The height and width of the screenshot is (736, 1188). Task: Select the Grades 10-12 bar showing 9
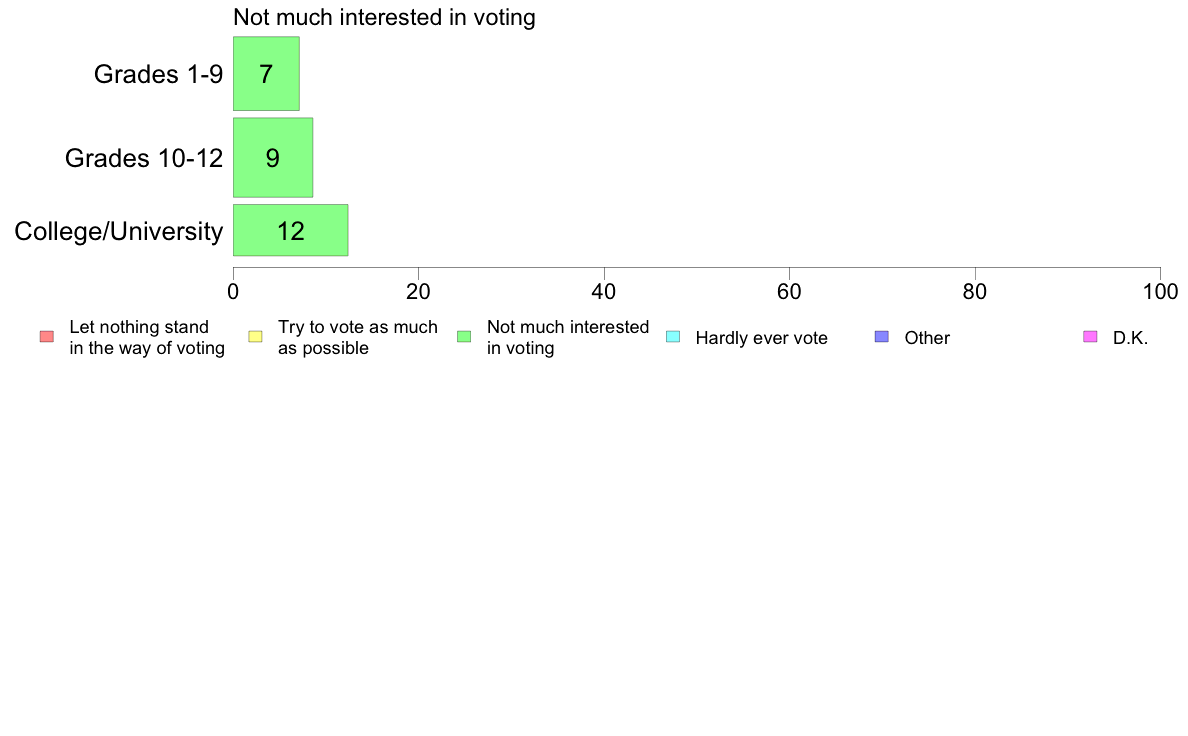(x=273, y=158)
